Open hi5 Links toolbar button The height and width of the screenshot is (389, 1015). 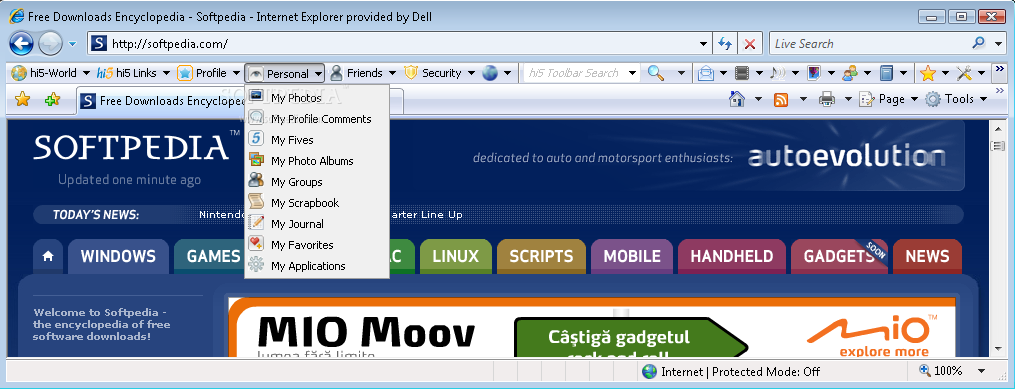(x=133, y=73)
